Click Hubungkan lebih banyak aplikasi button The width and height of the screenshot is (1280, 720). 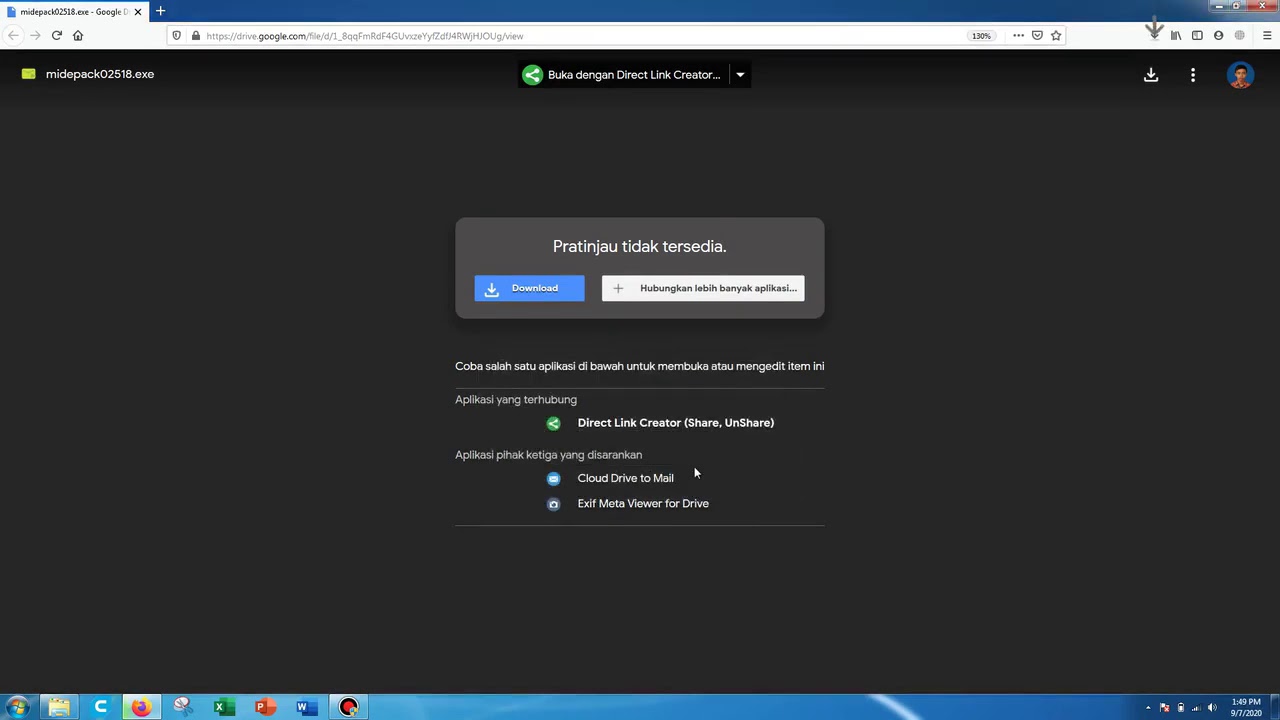[x=703, y=288]
